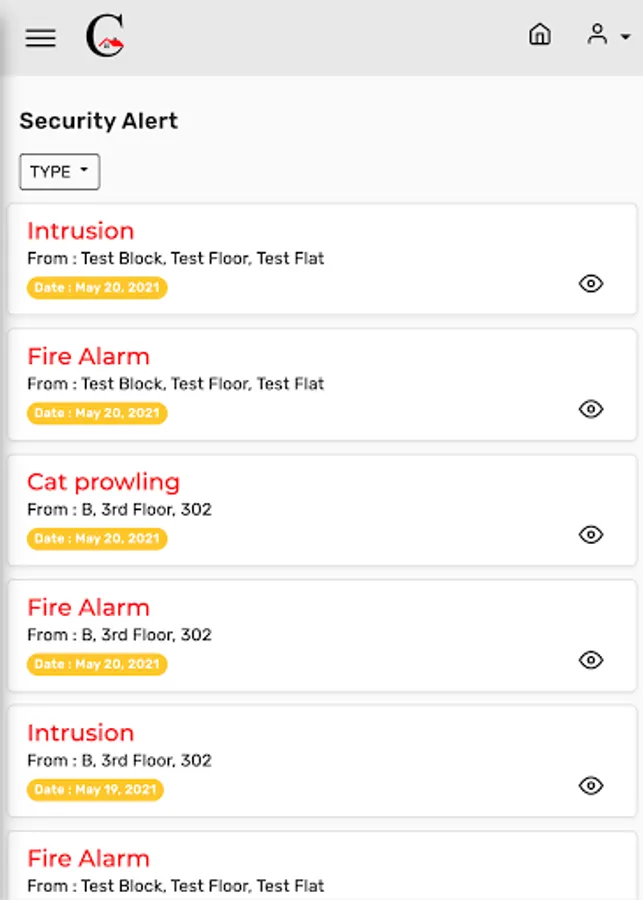The height and width of the screenshot is (900, 643).
Task: Click Cat prowling's location text
Action: (x=119, y=510)
